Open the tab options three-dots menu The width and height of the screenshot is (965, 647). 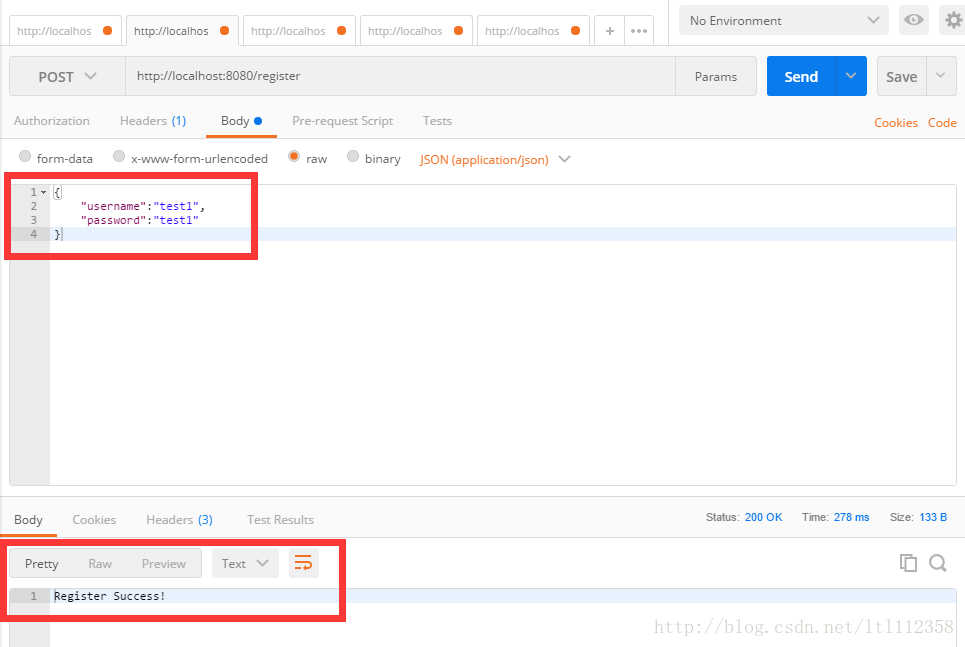(x=639, y=31)
